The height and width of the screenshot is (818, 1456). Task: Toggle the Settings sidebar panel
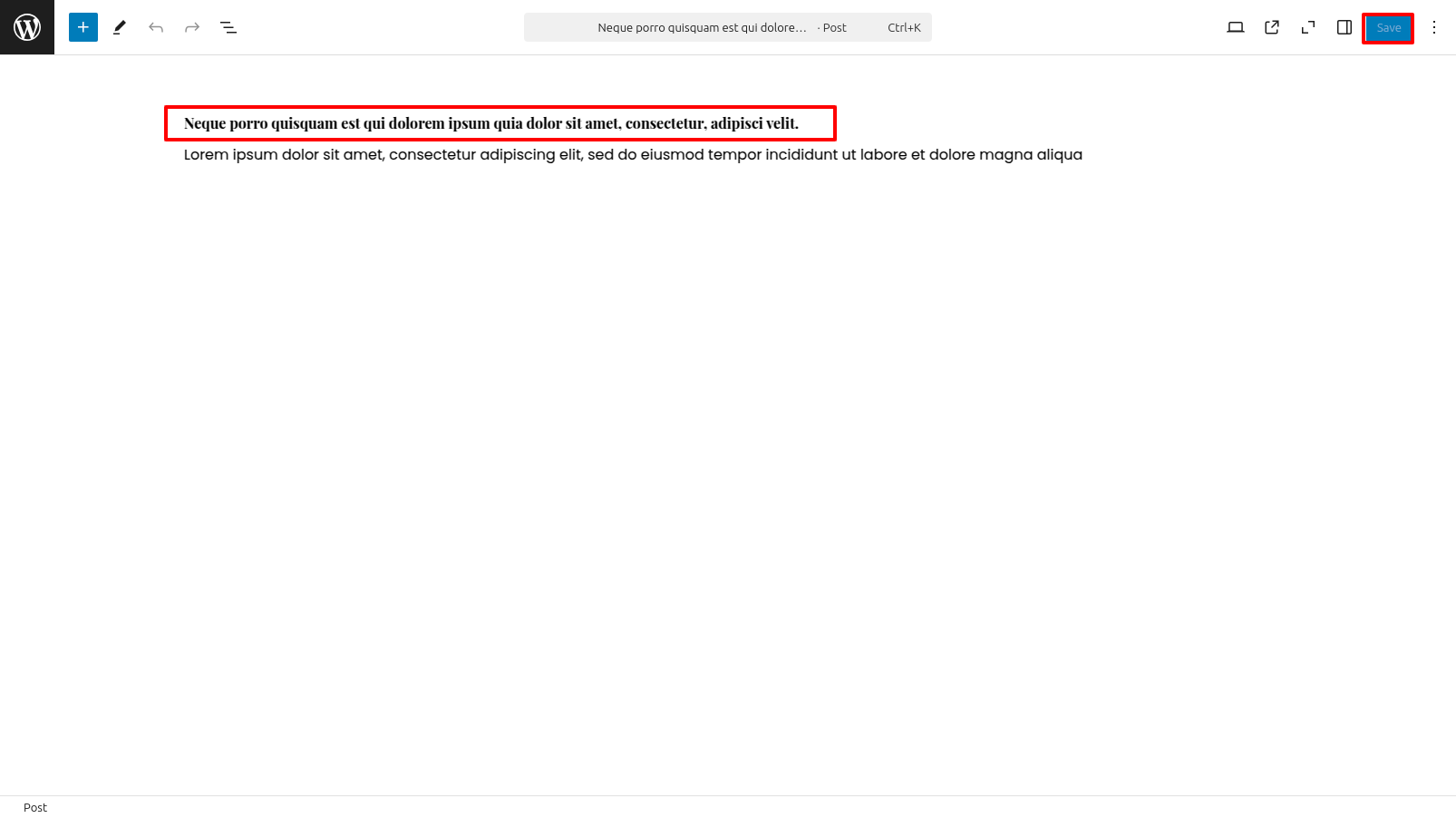point(1344,27)
